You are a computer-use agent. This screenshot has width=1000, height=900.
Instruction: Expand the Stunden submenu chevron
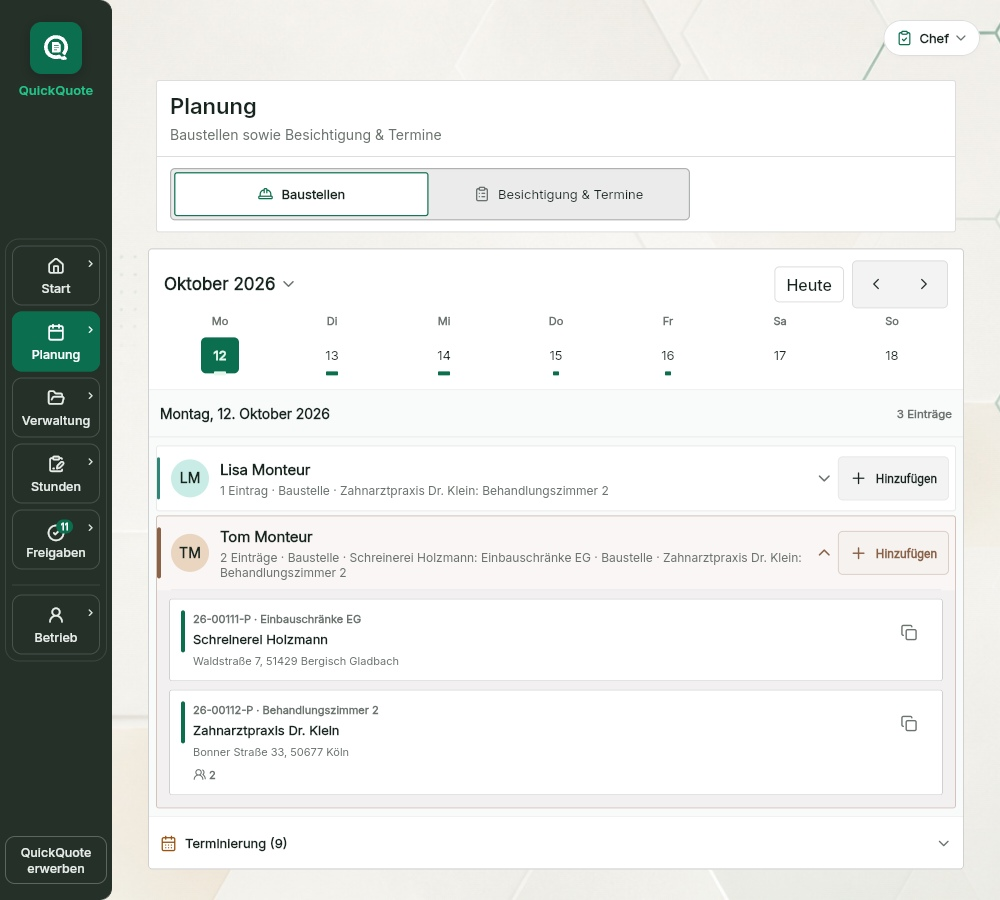tap(91, 461)
